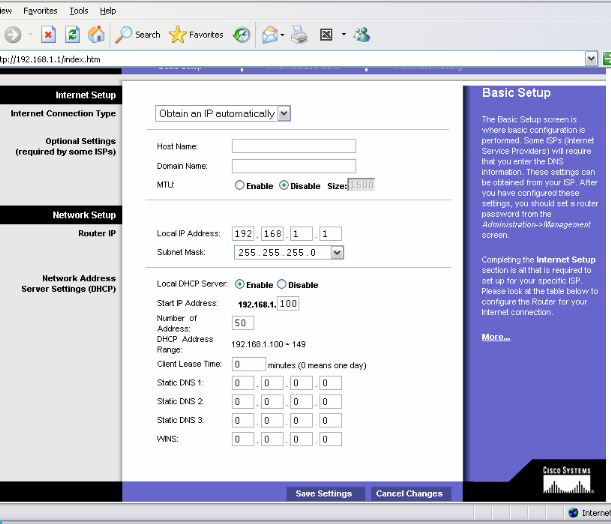Go to the browser Home page icon
The width and height of the screenshot is (611, 524).
coord(96,35)
